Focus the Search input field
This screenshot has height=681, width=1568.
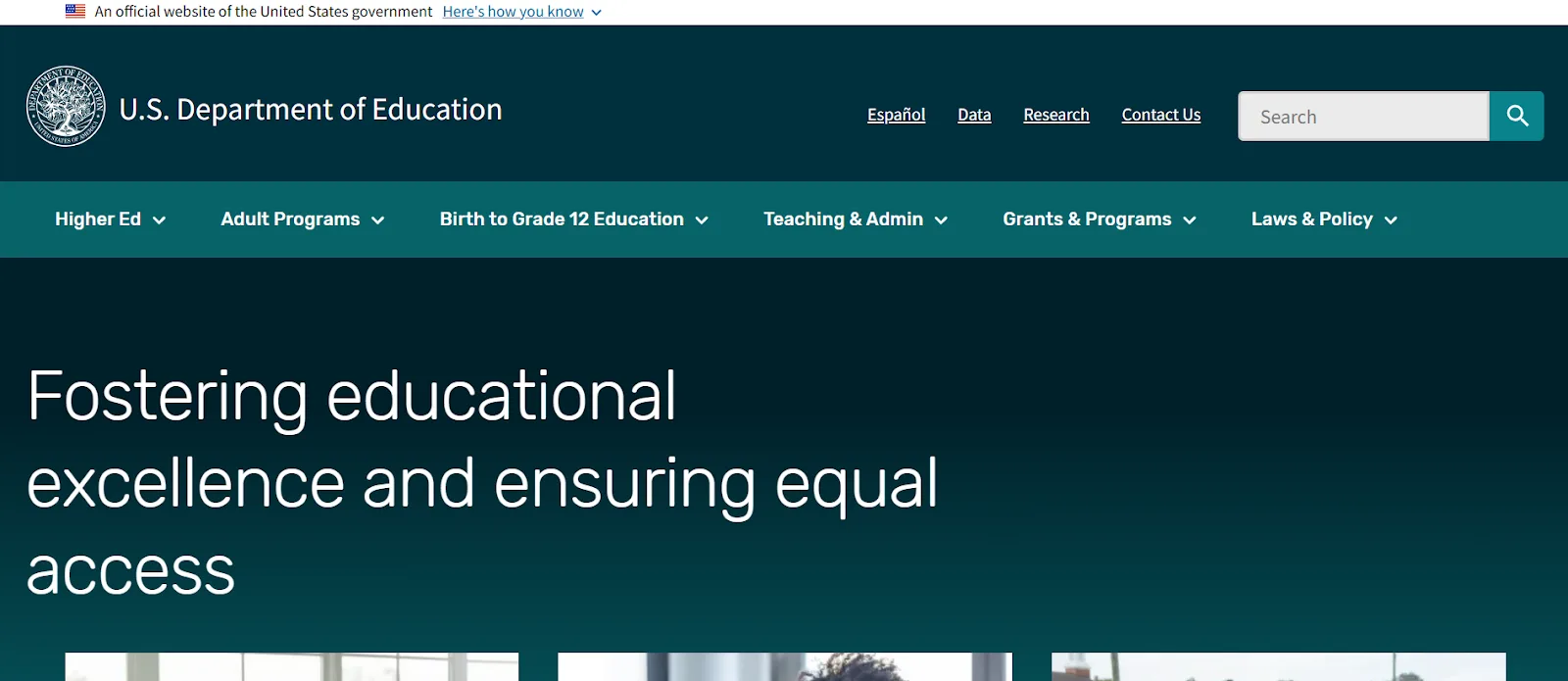pos(1363,116)
